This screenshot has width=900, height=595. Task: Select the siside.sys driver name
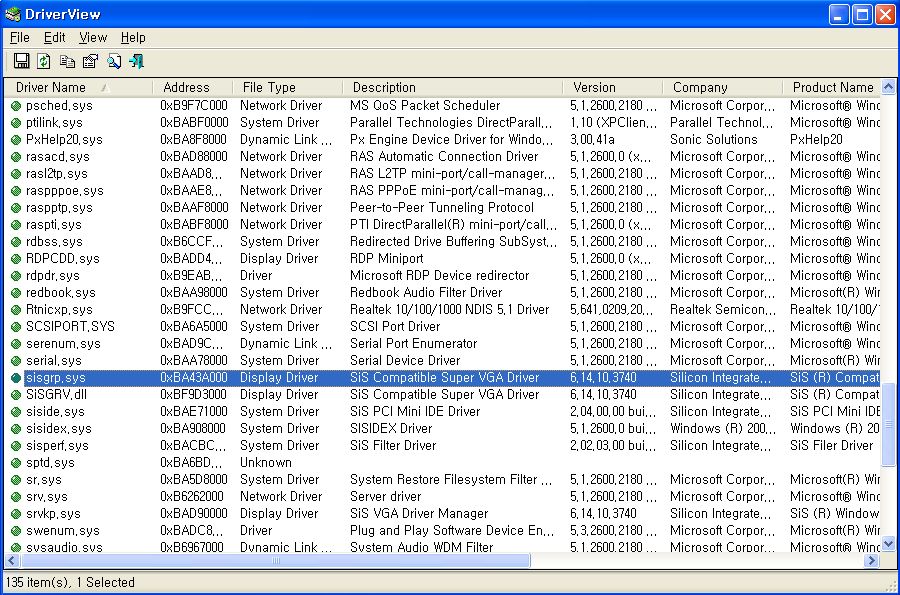click(x=55, y=412)
